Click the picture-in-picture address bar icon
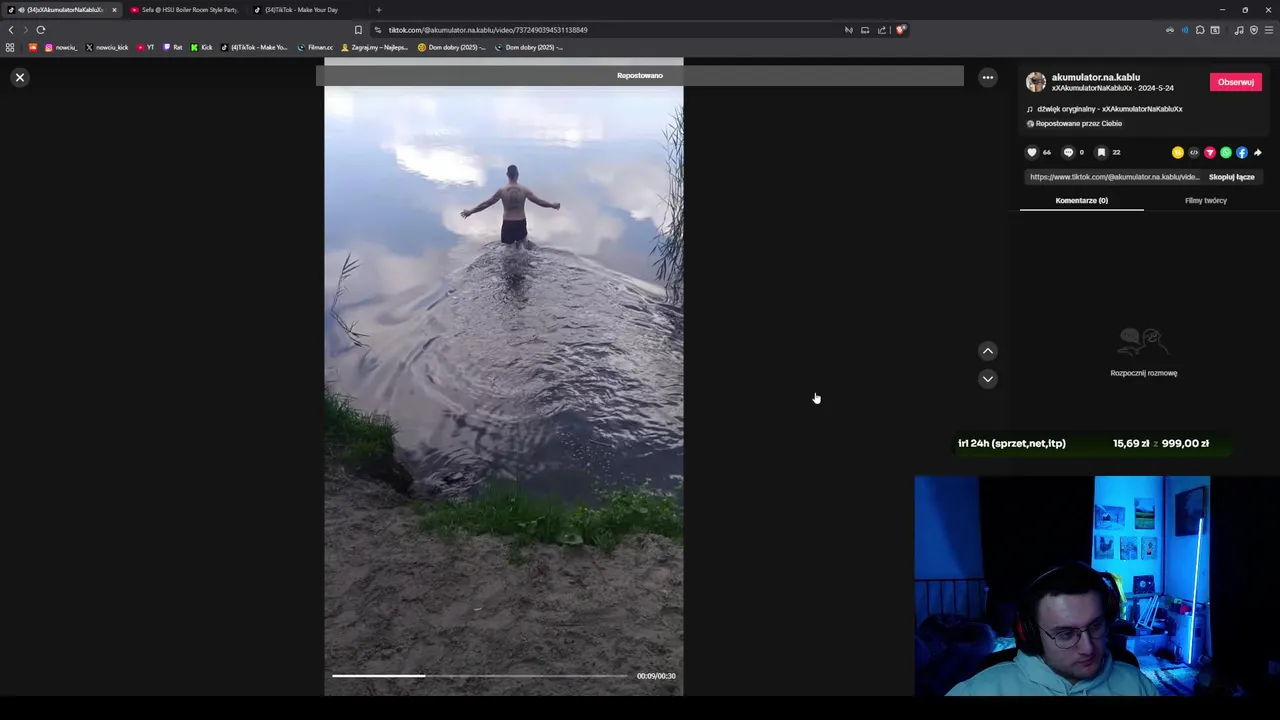Image resolution: width=1280 pixels, height=720 pixels. click(865, 30)
